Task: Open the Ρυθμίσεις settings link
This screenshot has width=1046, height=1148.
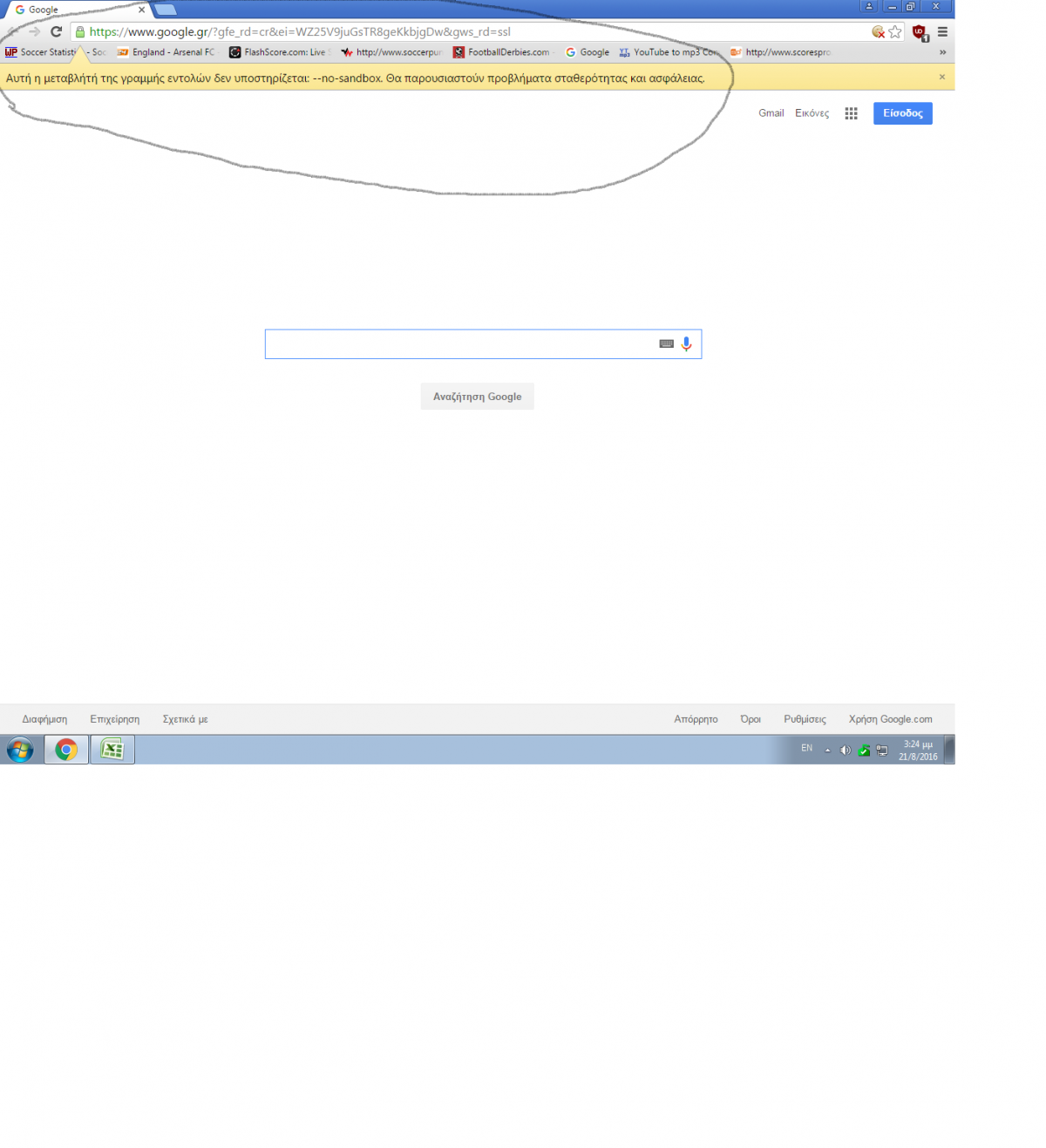Action: [805, 719]
